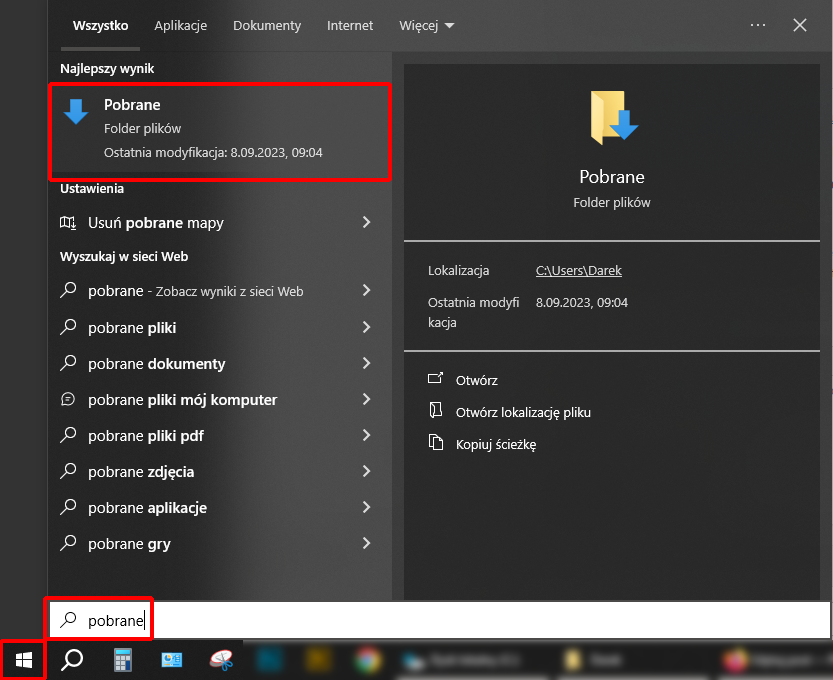Click the Windows Start button
This screenshot has height=680, width=833.
(x=23, y=660)
